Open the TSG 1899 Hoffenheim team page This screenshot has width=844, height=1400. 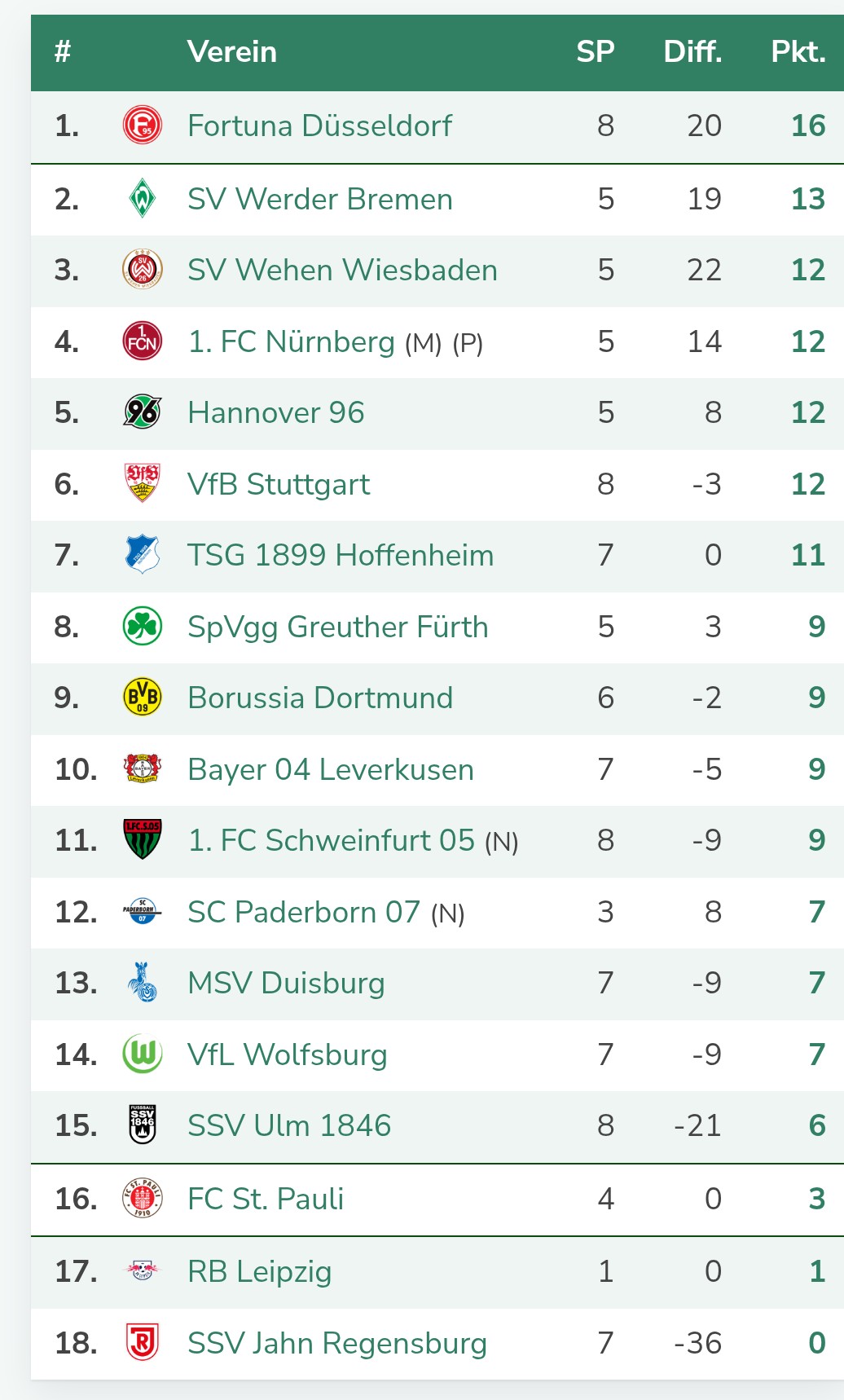point(341,555)
